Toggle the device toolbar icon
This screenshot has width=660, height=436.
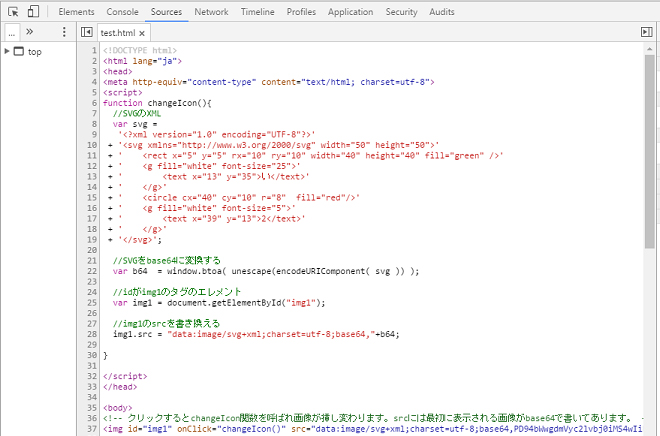pyautogui.click(x=33, y=11)
